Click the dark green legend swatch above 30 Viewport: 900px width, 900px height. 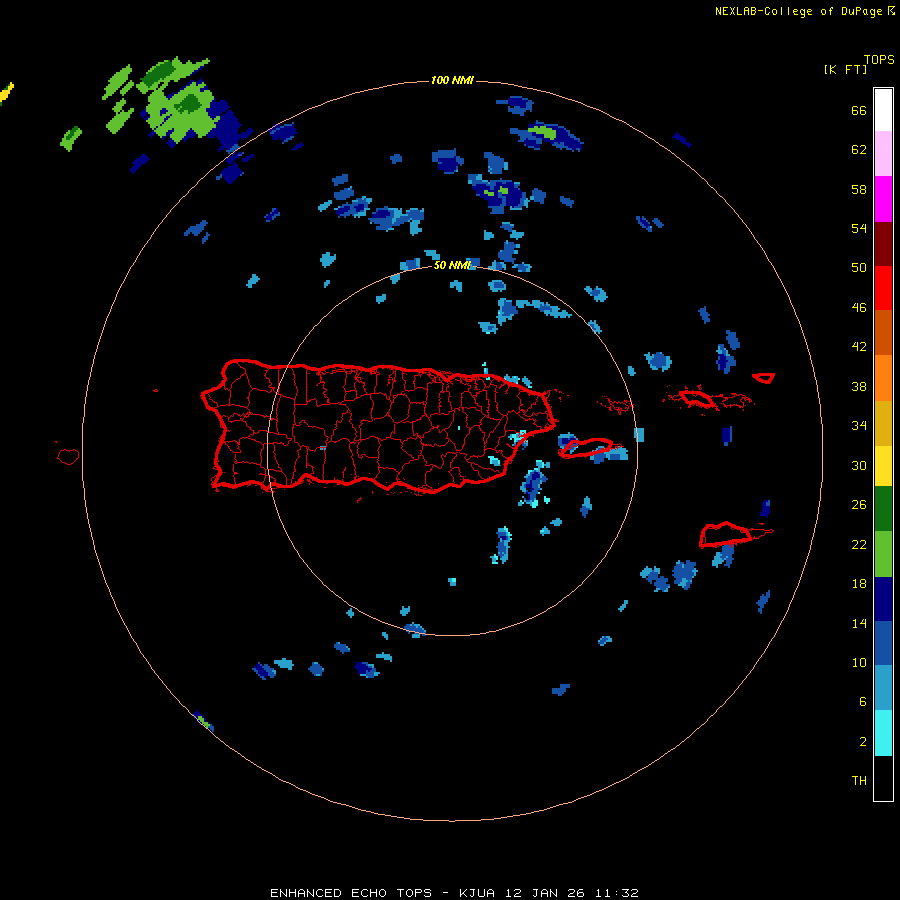click(883, 509)
